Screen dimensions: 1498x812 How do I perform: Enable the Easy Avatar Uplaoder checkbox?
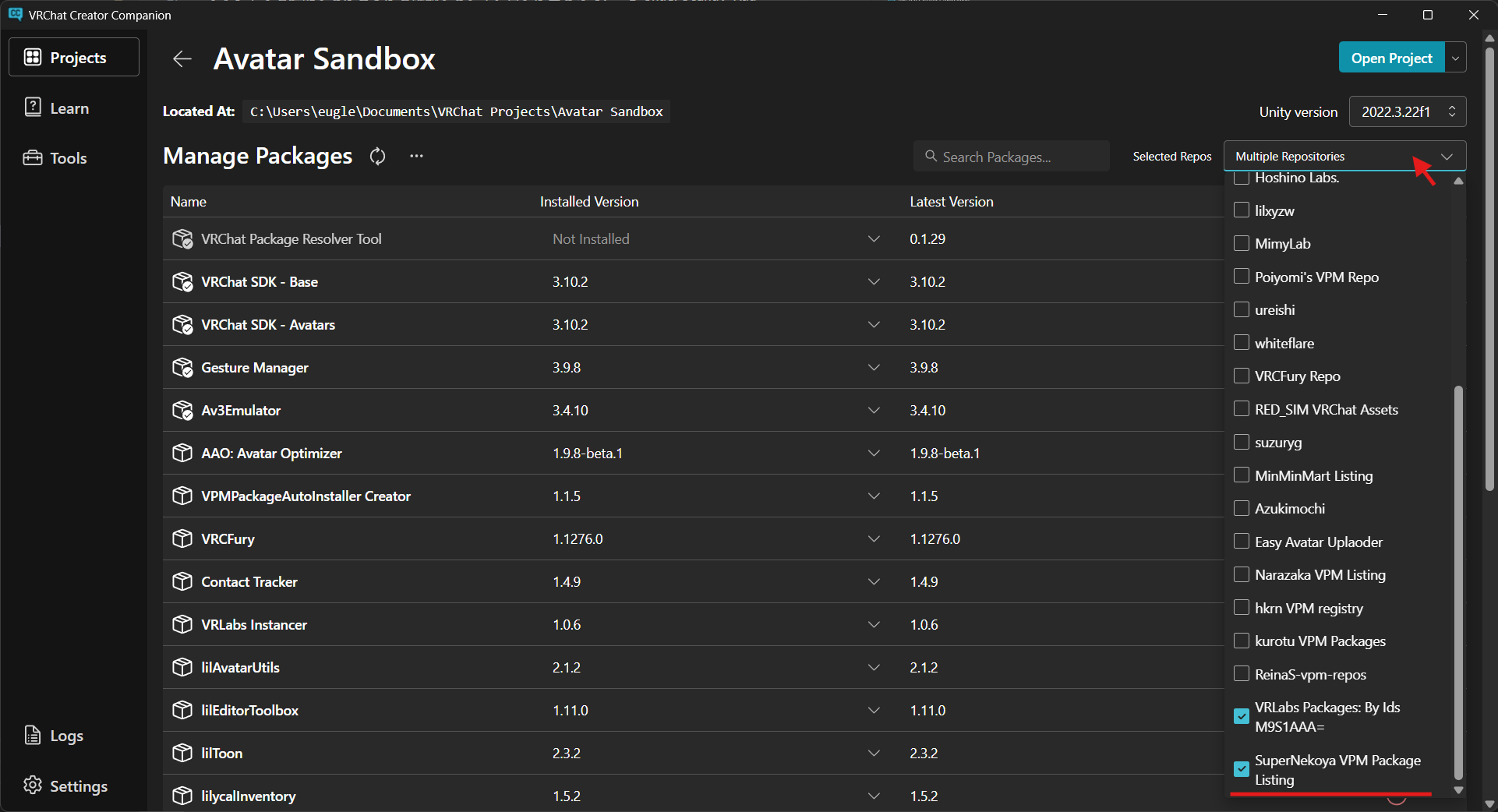1242,542
